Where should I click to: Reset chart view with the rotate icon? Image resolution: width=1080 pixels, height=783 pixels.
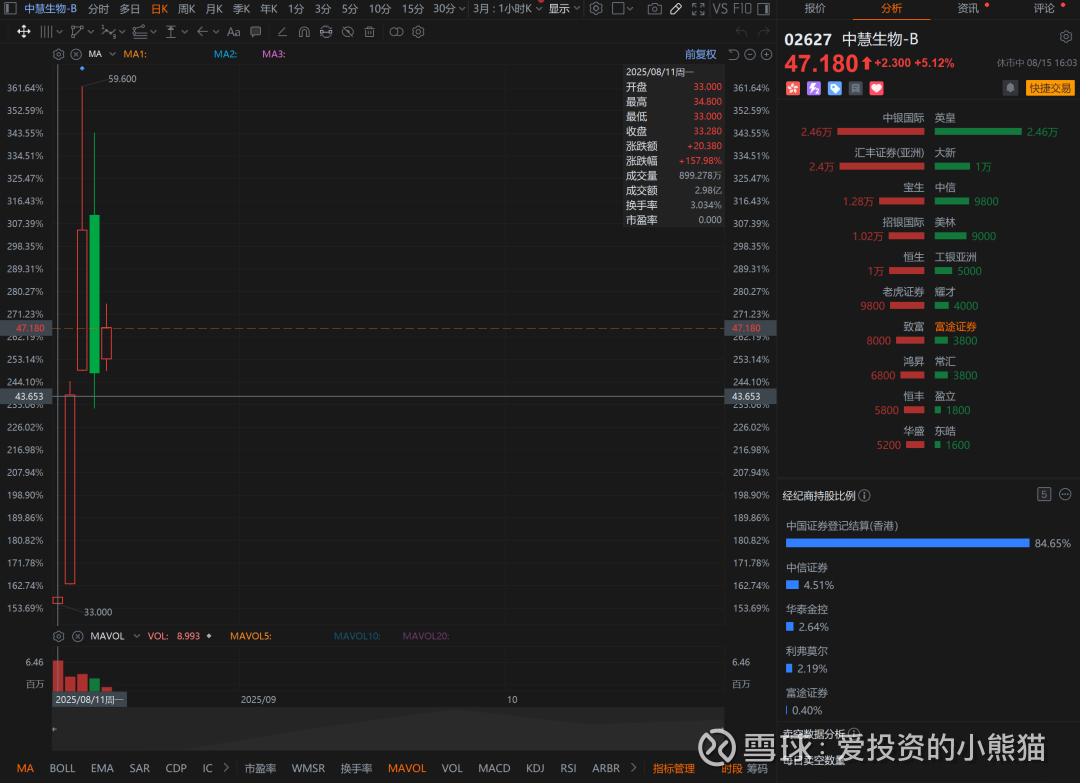(x=734, y=54)
